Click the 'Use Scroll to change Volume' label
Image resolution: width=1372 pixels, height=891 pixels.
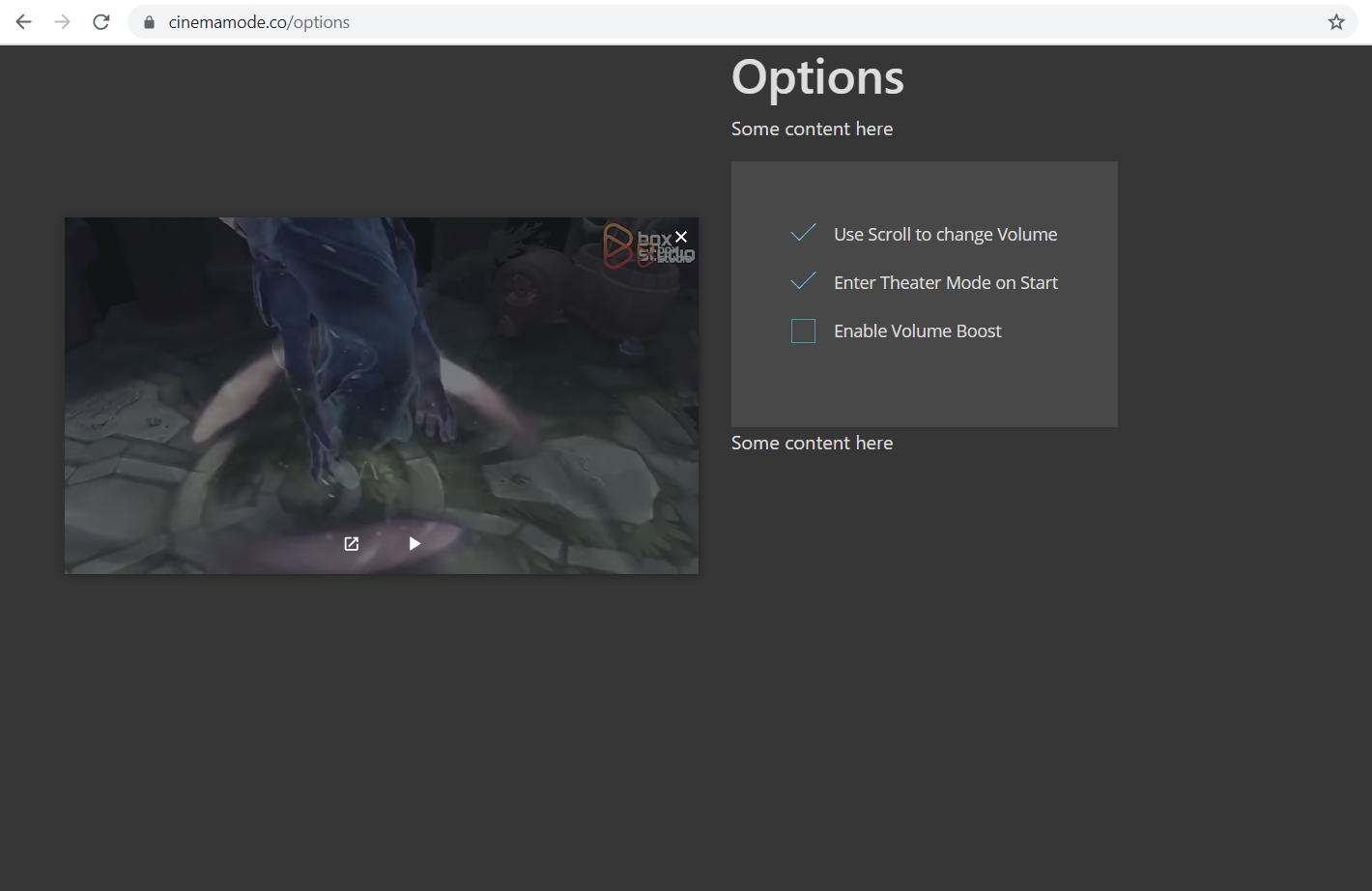(945, 235)
